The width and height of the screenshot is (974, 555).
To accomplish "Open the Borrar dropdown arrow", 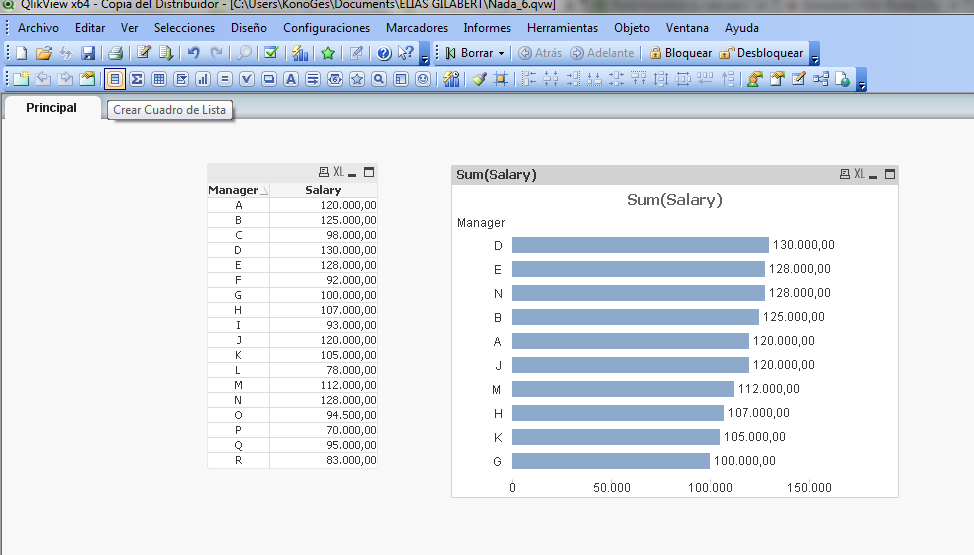I will [x=501, y=53].
